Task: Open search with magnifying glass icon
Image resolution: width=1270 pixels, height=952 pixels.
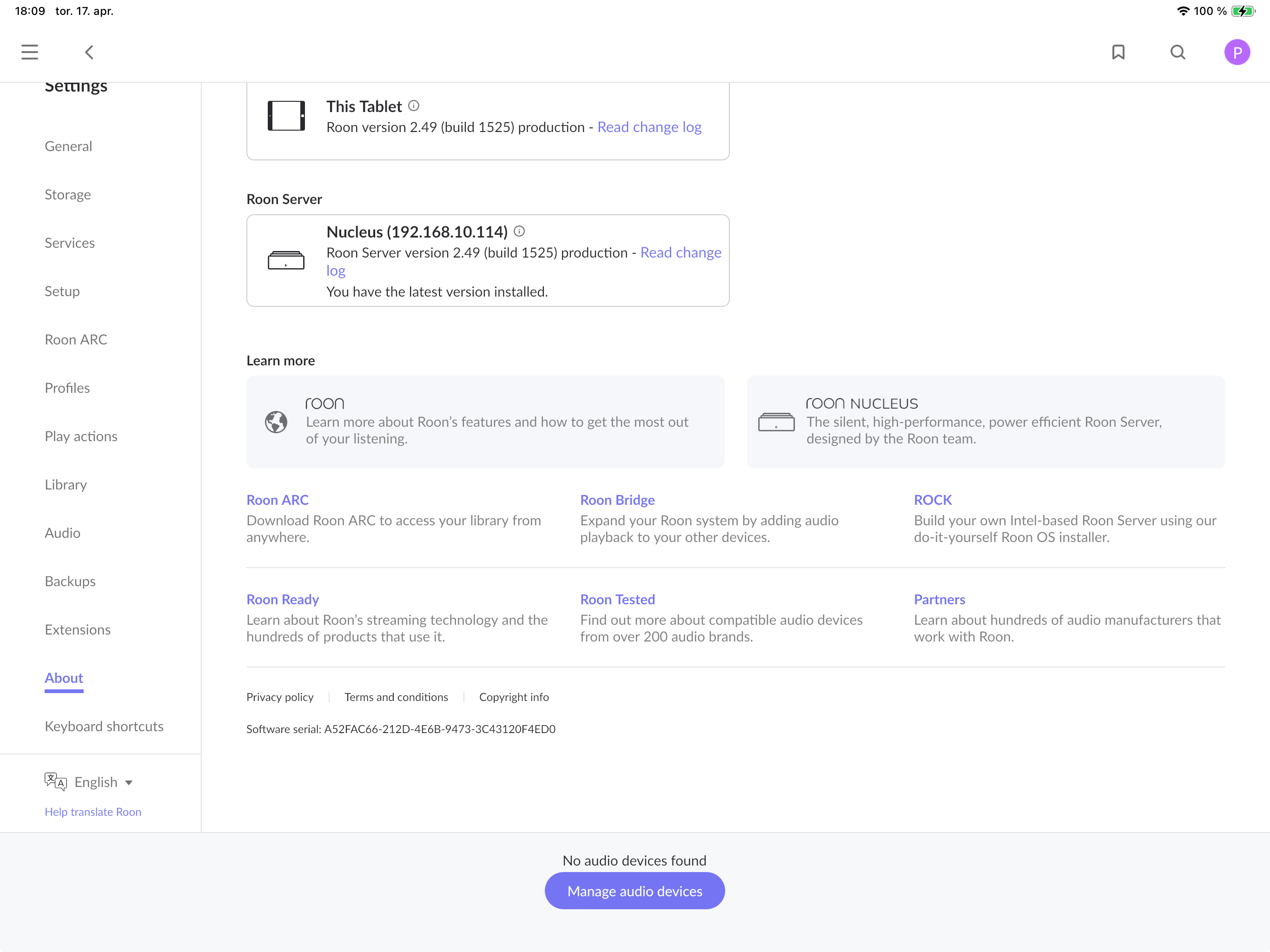Action: [x=1177, y=52]
